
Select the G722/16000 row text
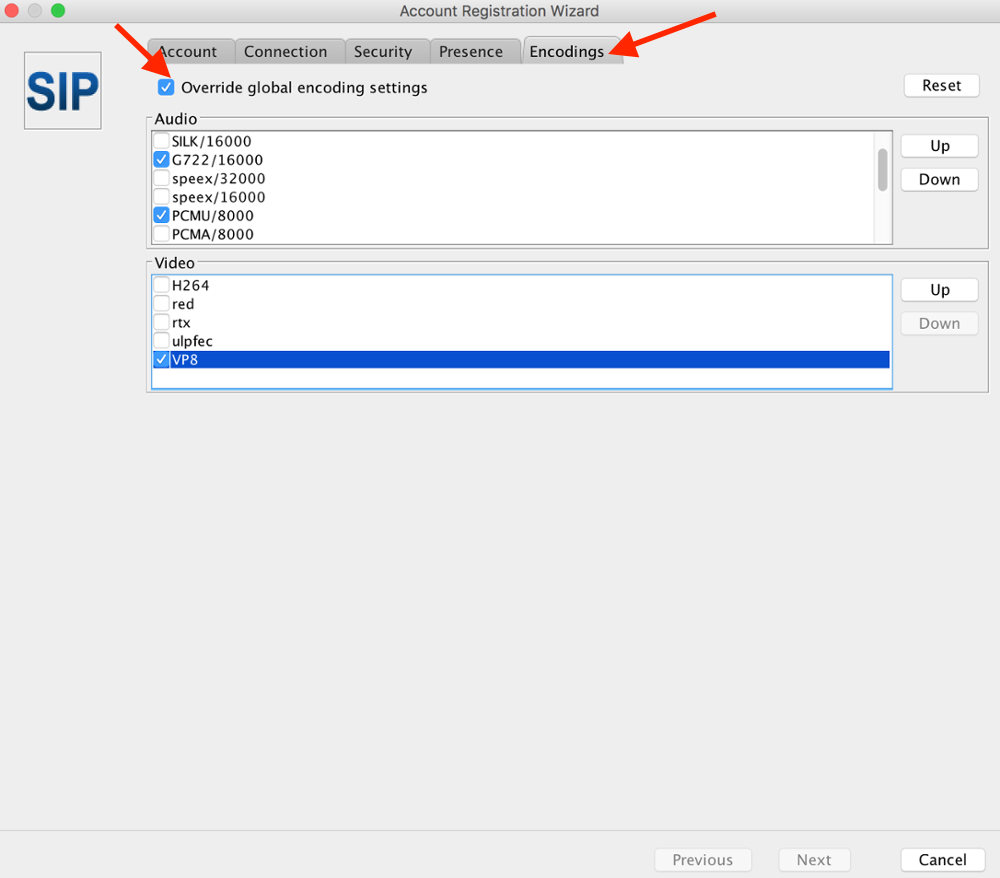coord(217,159)
